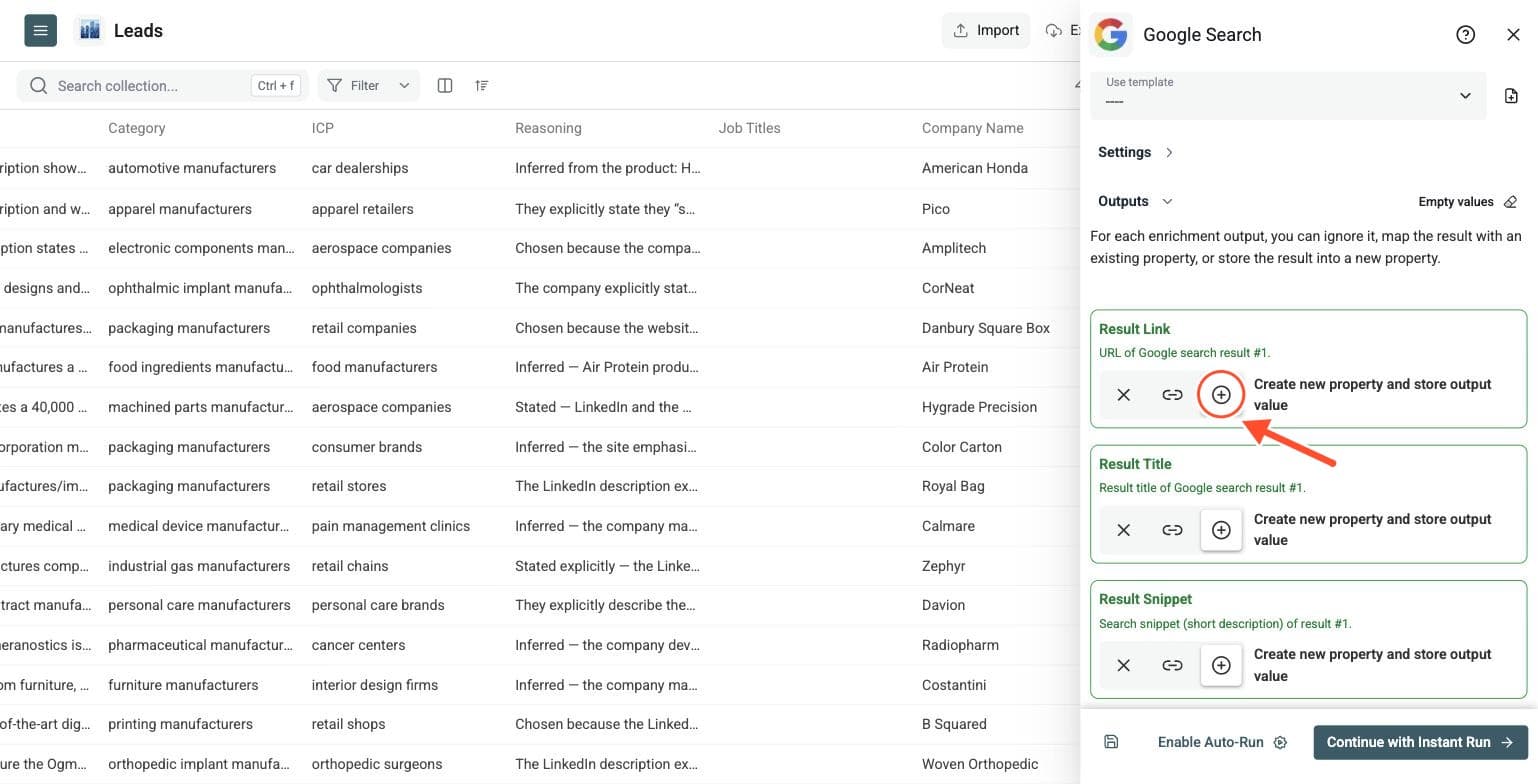1538x784 pixels.
Task: Click the Color Carton cell
Action: coord(962,447)
